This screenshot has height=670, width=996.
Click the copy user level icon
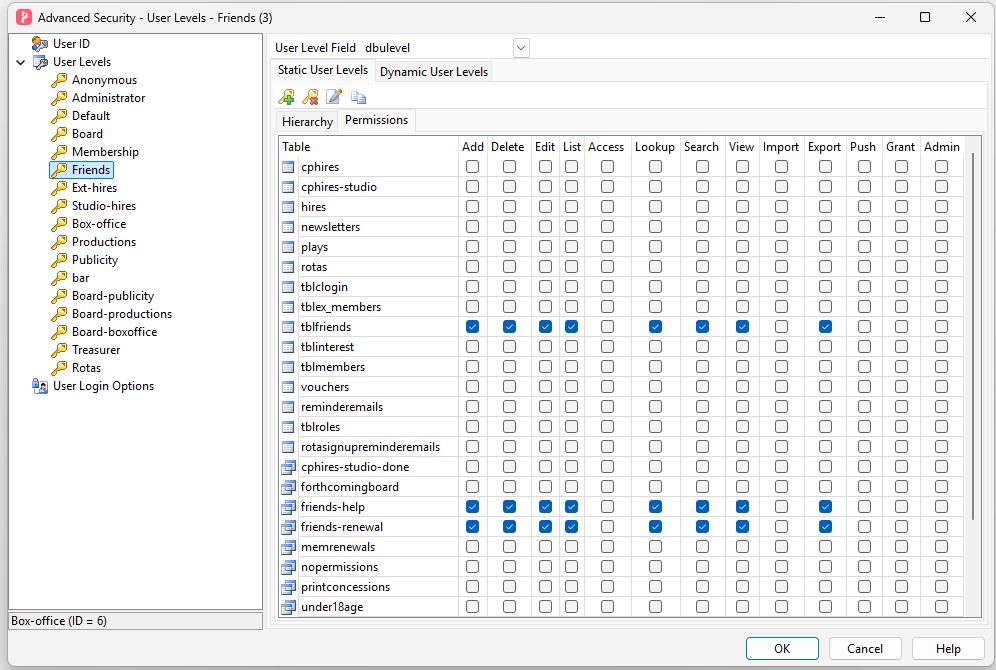coord(358,97)
